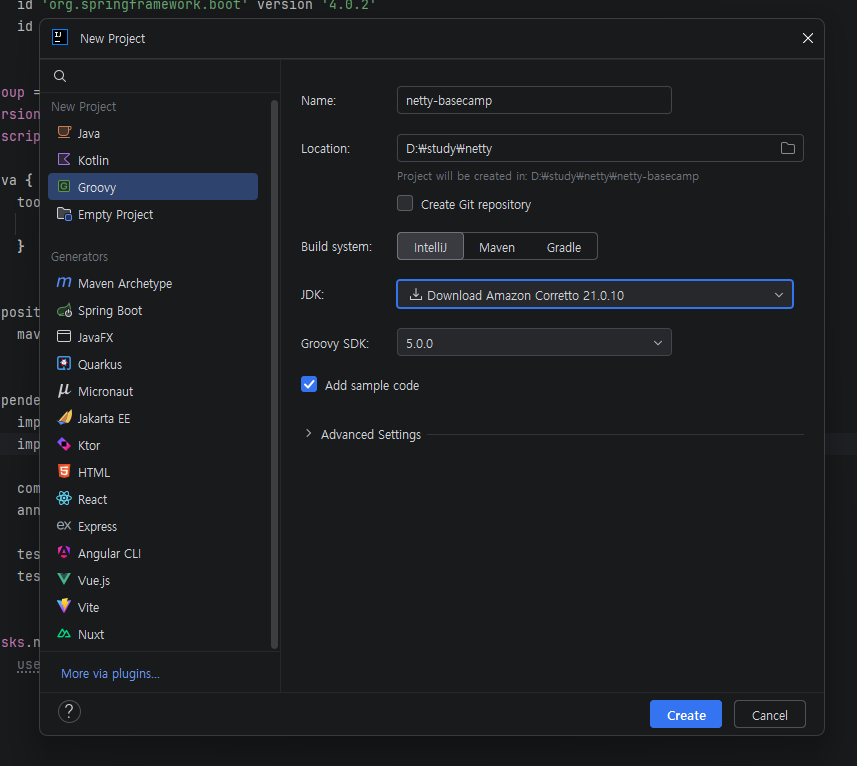Click the Cancel button
This screenshot has height=766, width=857.
click(x=770, y=714)
